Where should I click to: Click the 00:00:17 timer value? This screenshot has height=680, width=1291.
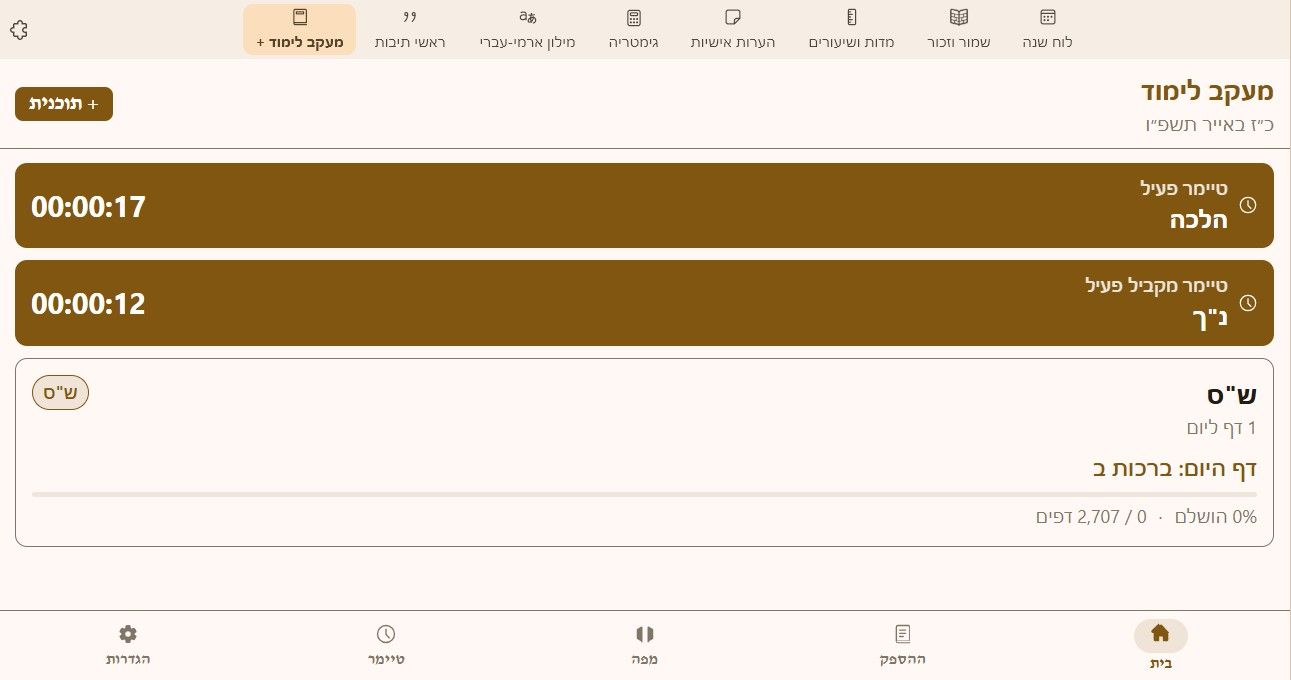point(88,207)
